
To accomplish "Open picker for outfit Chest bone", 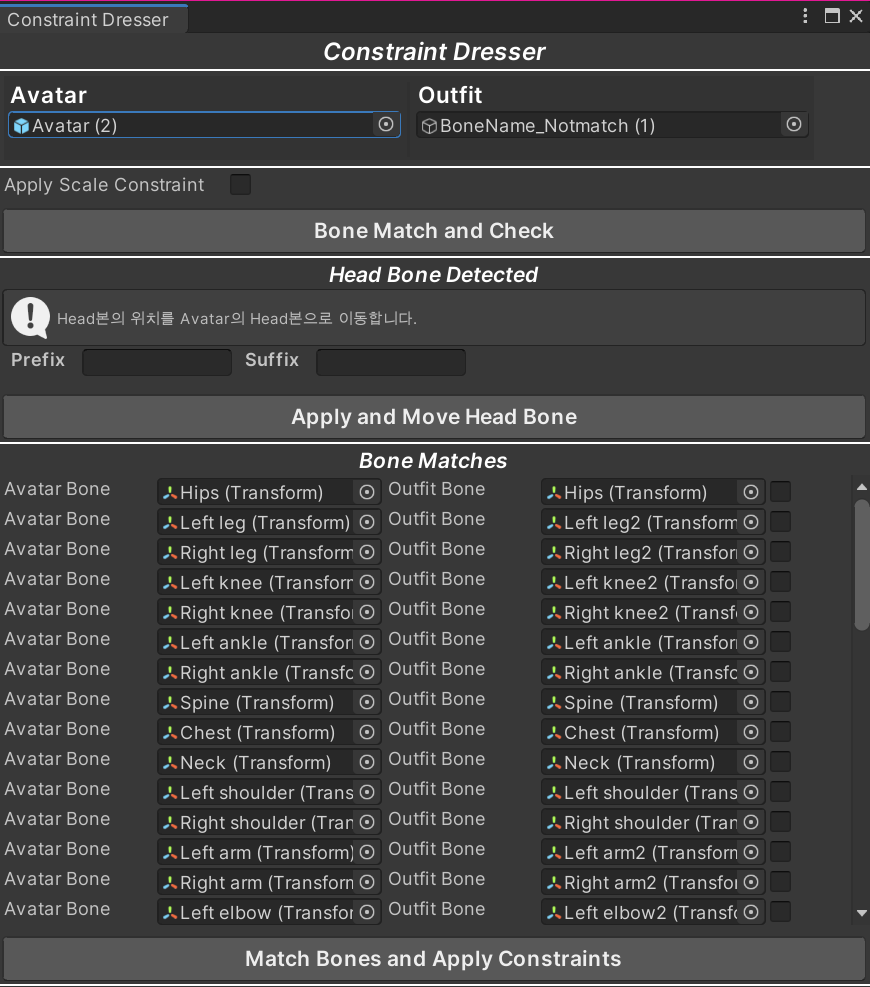I will pyautogui.click(x=751, y=733).
